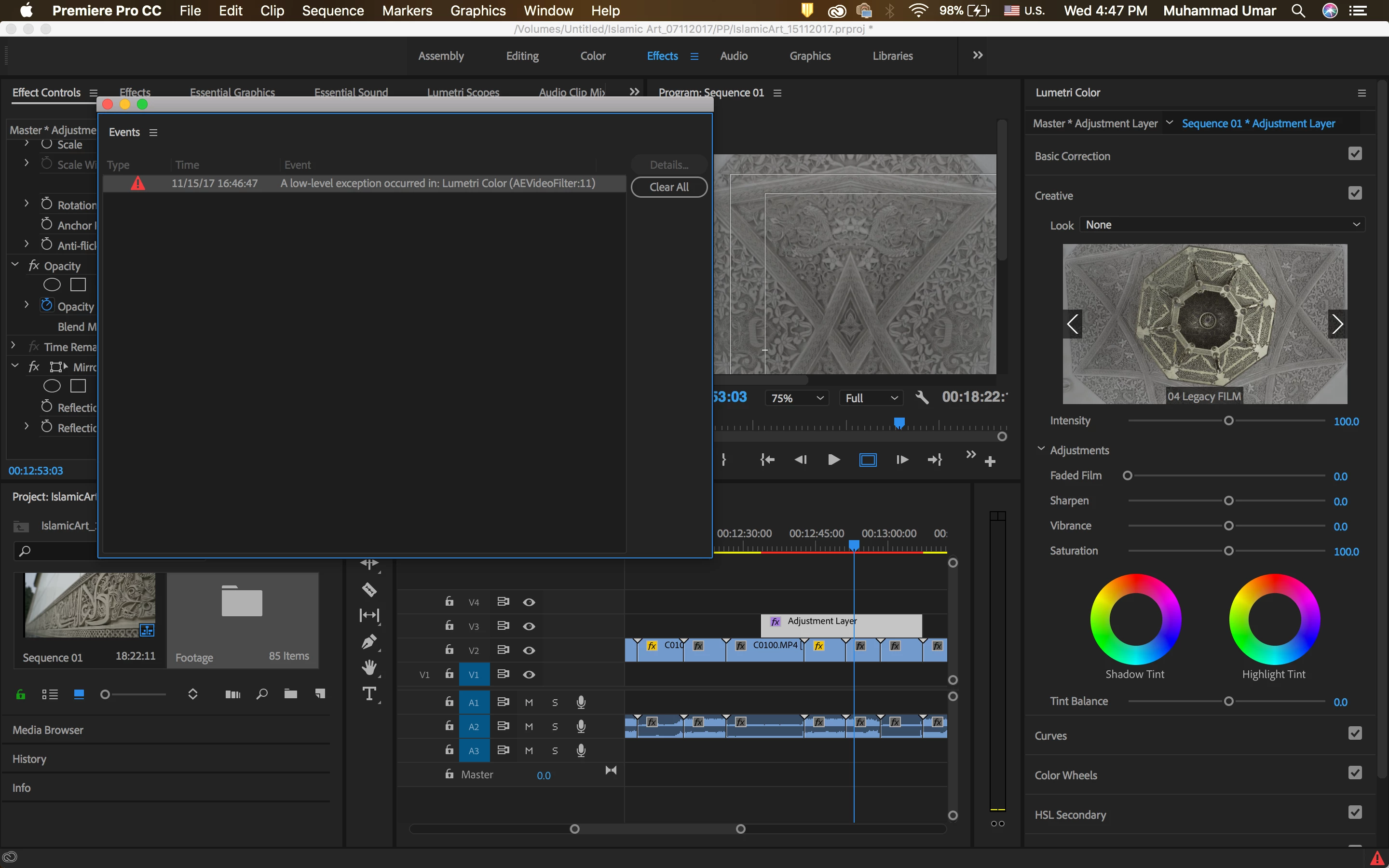This screenshot has width=1389, height=868.
Task: Click the Sequence 01 thumbnail in Project
Action: pyautogui.click(x=90, y=605)
